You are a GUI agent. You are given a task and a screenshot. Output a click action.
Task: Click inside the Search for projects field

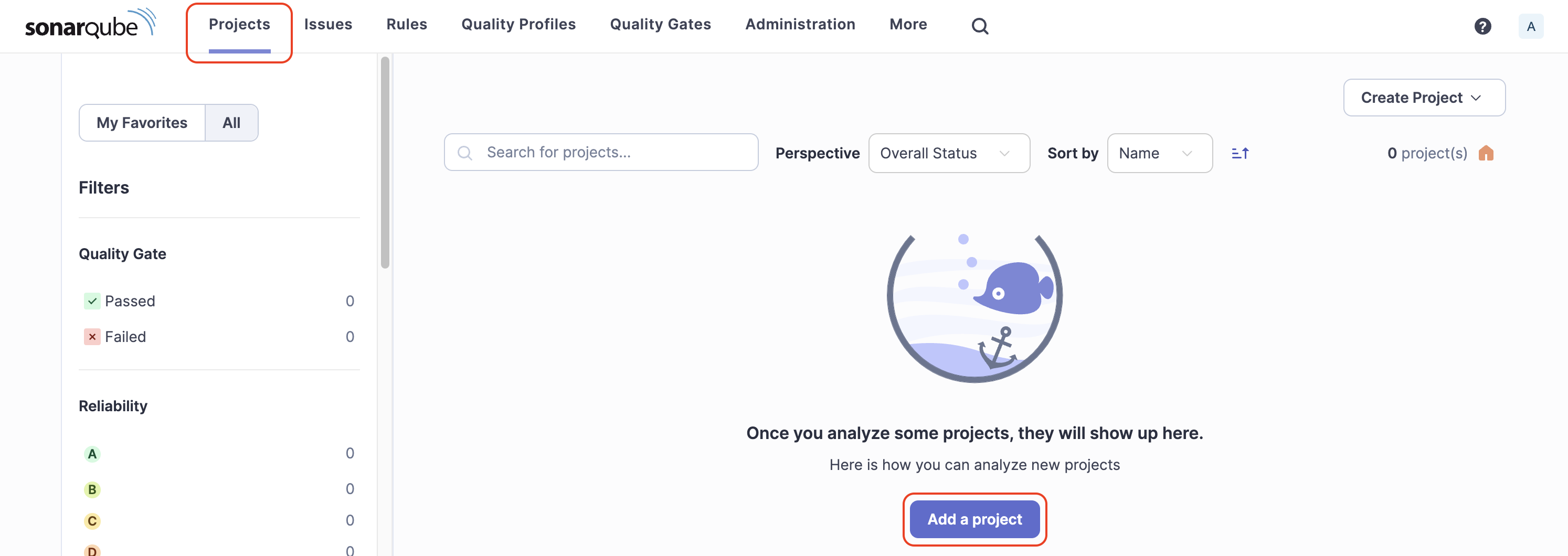pyautogui.click(x=601, y=152)
